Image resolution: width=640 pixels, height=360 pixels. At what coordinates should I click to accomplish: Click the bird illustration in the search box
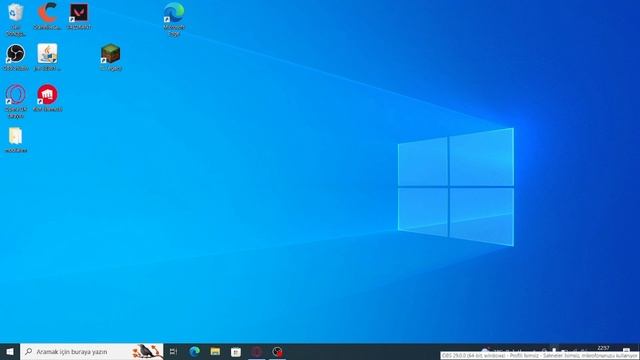point(147,351)
